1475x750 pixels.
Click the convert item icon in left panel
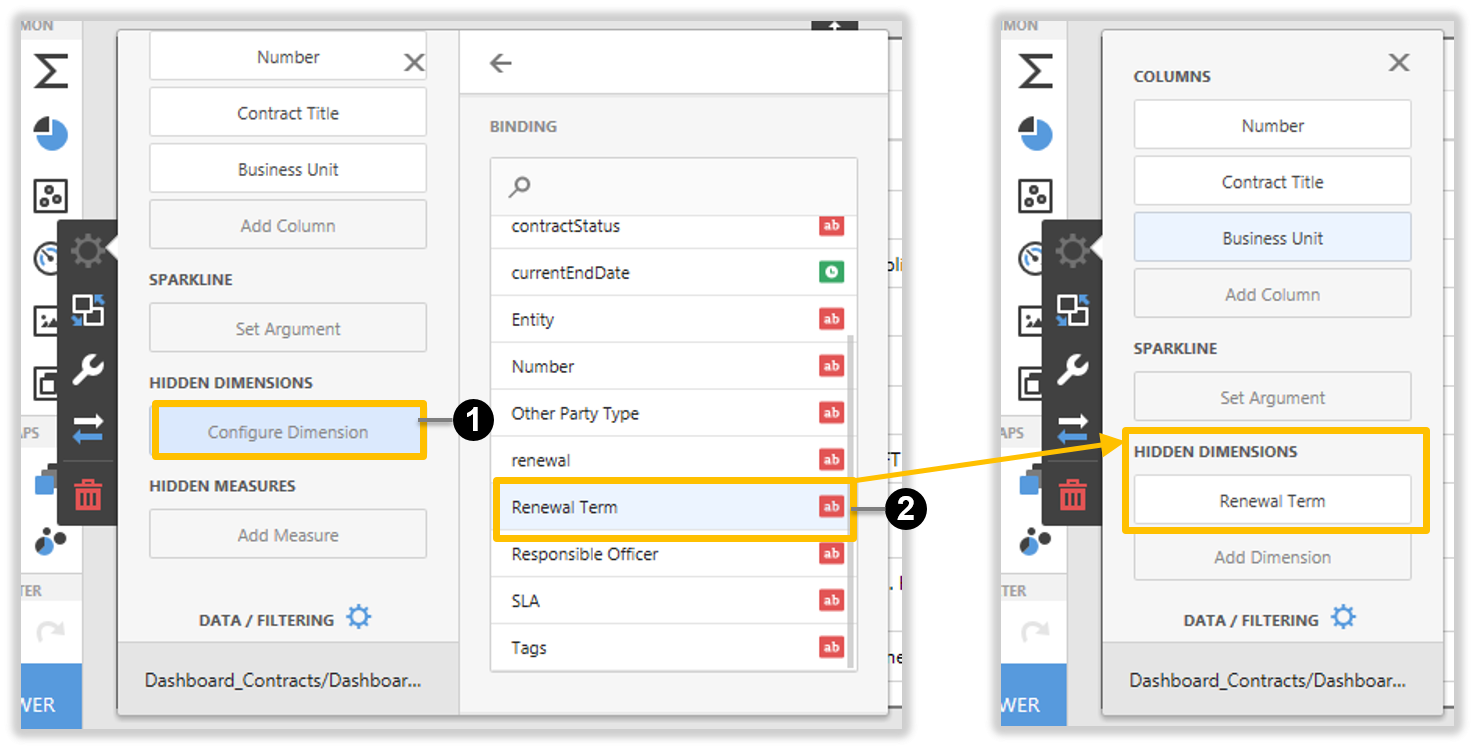pyautogui.click(x=88, y=310)
